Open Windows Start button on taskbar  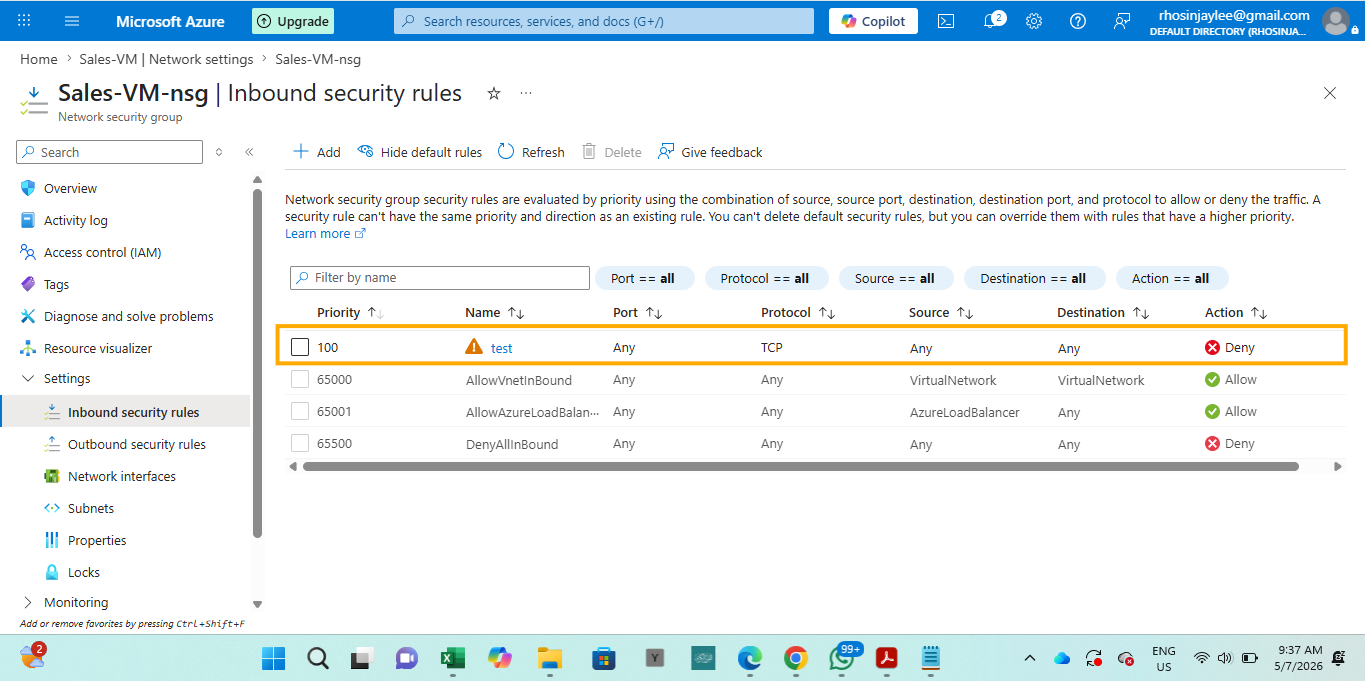(x=273, y=658)
